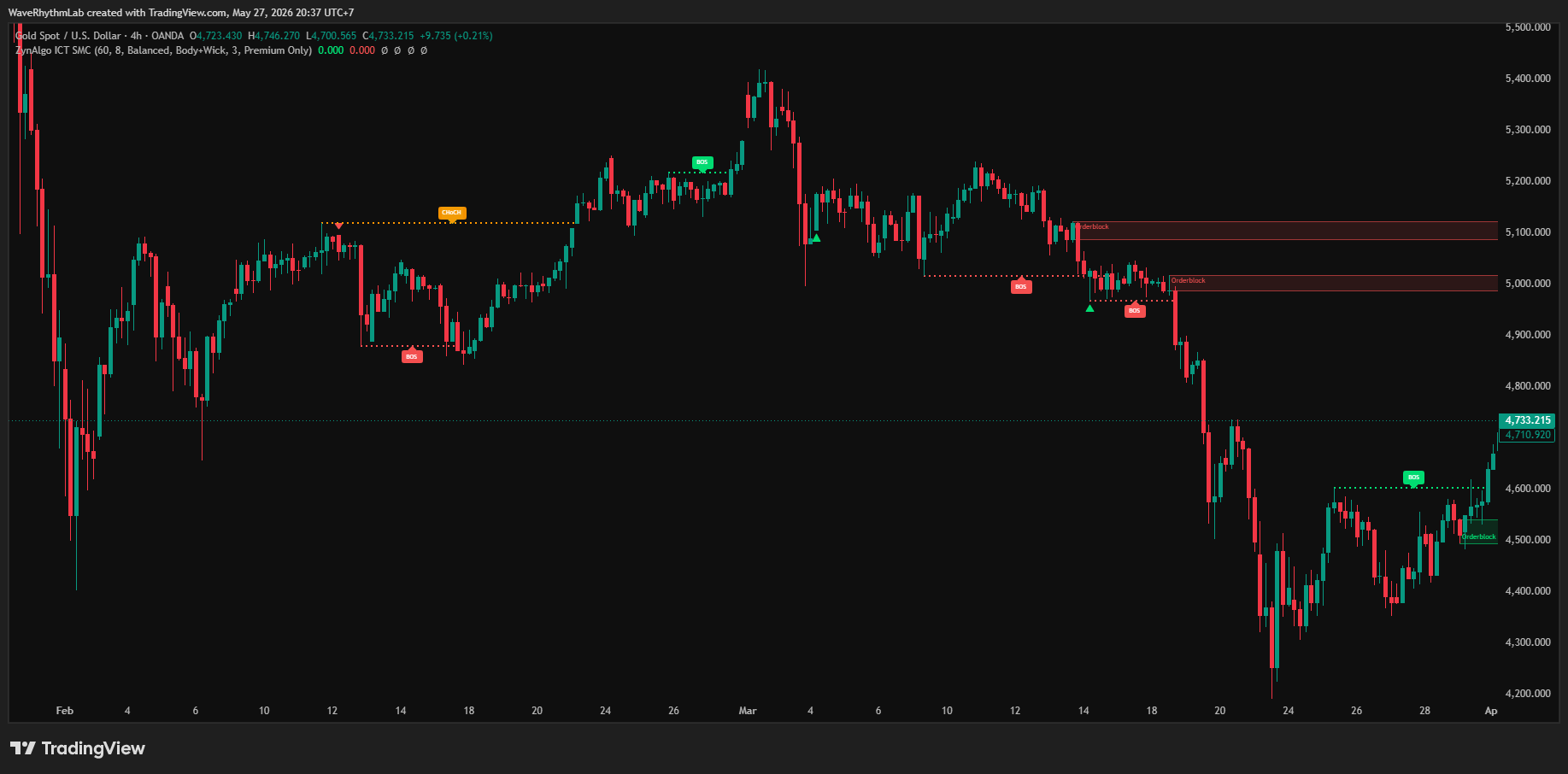
Task: Click the red BOS label below Feb 14 candles
Action: [412, 356]
